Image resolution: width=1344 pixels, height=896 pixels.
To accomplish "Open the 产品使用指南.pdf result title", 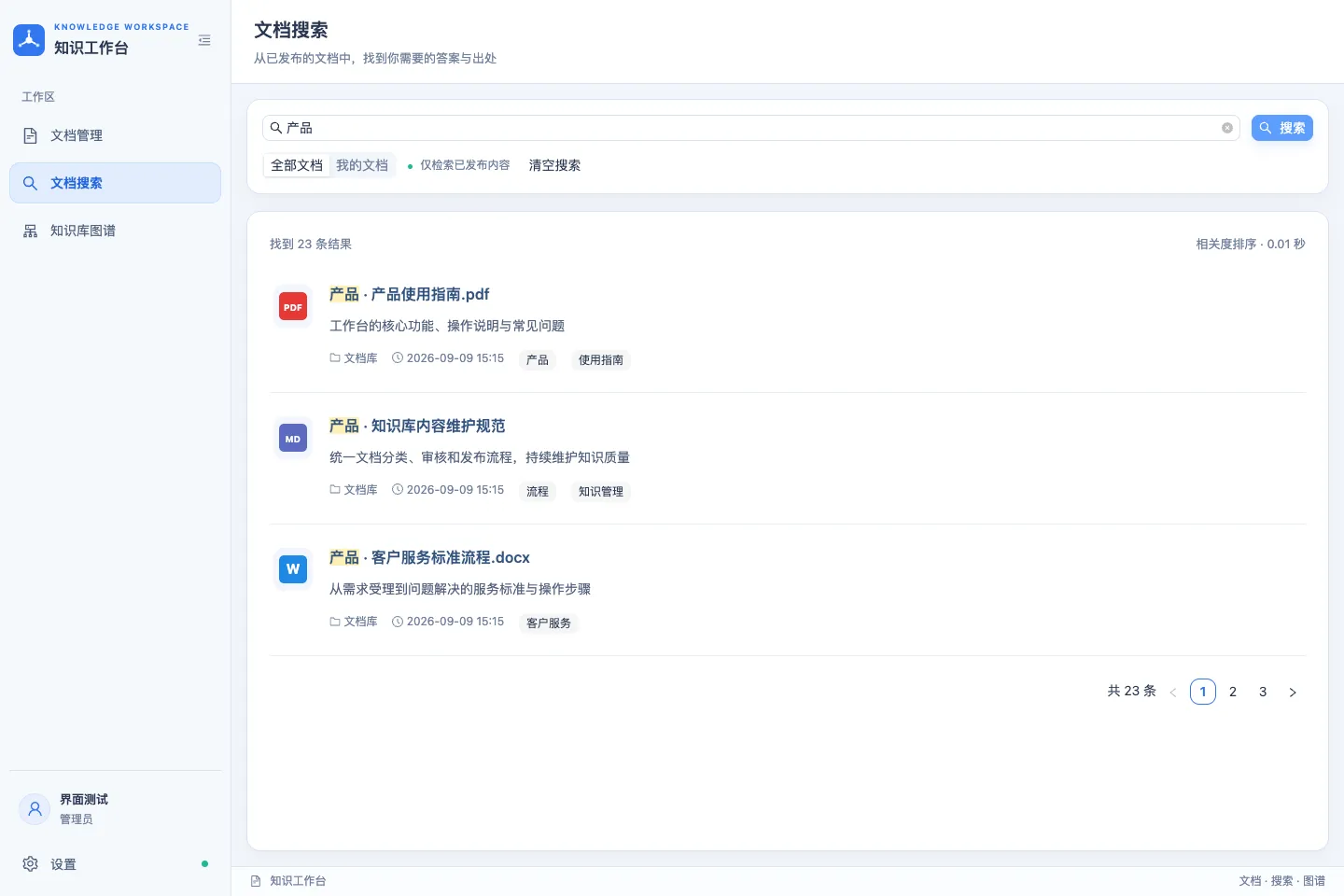I will pyautogui.click(x=409, y=294).
